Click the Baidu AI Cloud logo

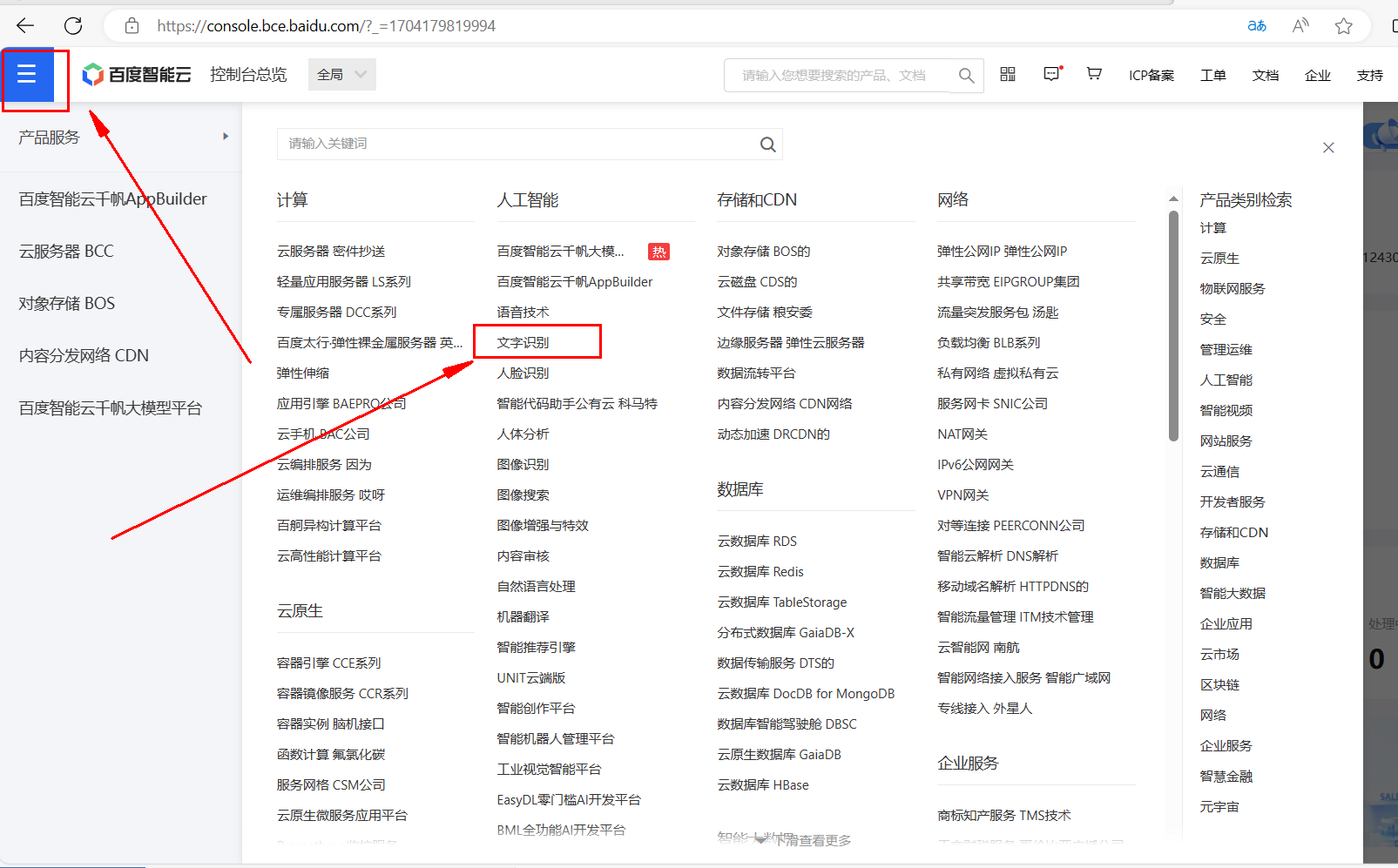click(x=137, y=75)
